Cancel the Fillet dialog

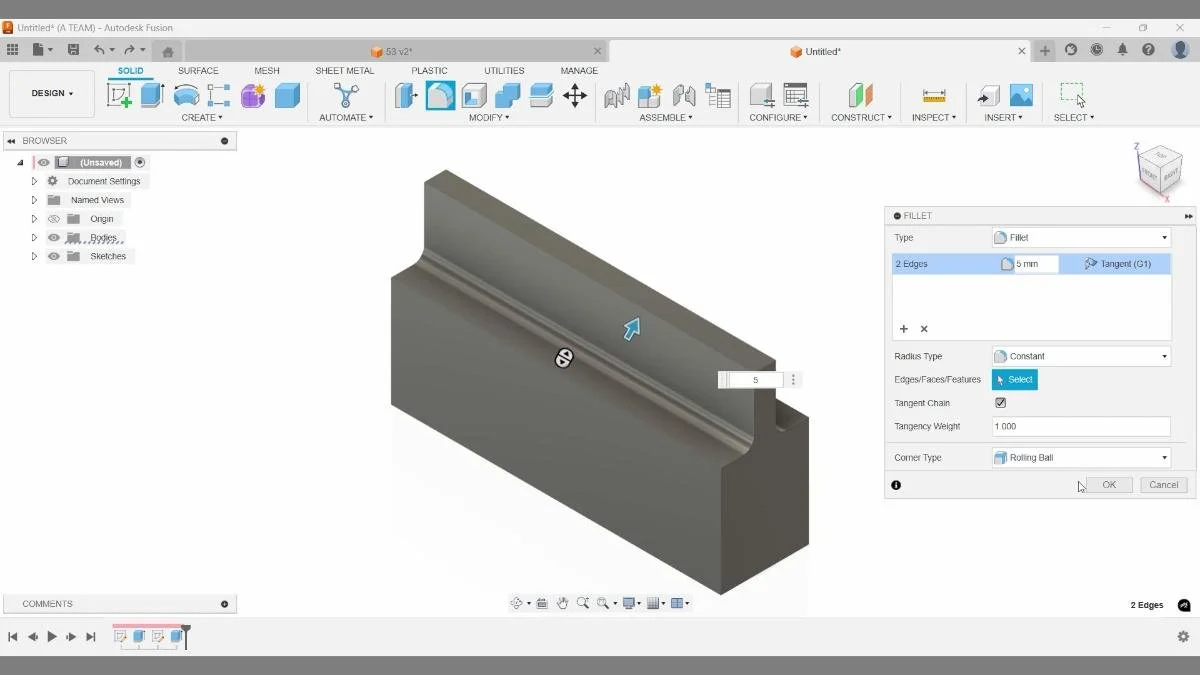pyautogui.click(x=1163, y=484)
